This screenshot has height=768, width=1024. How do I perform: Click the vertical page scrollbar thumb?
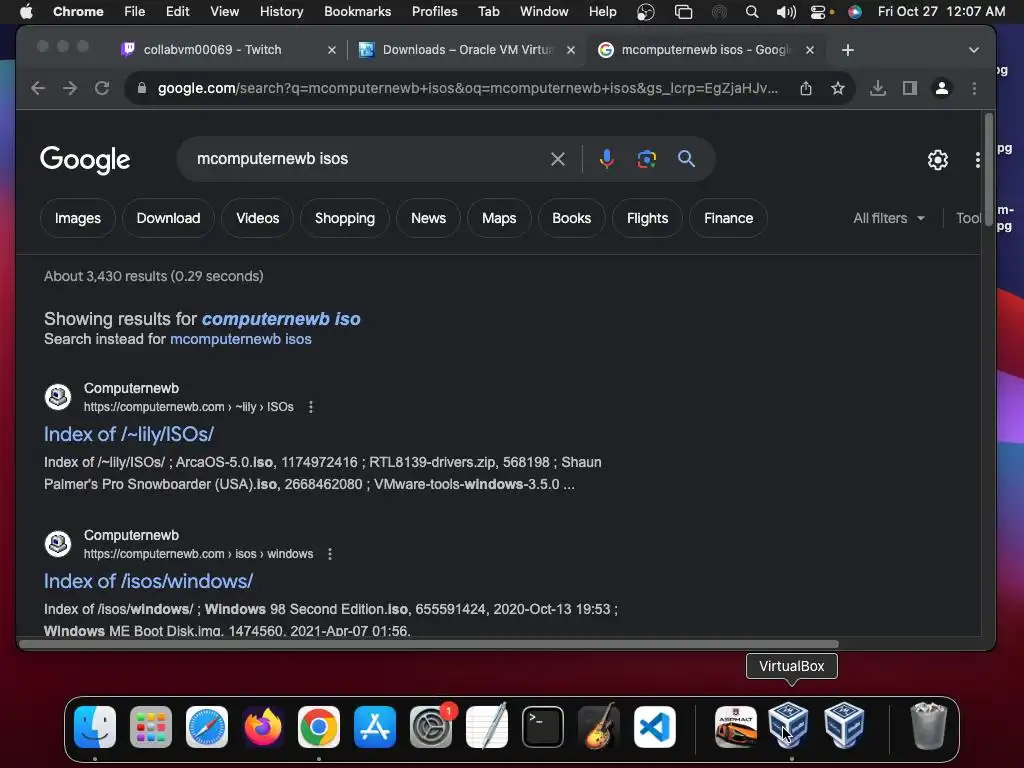tap(989, 171)
